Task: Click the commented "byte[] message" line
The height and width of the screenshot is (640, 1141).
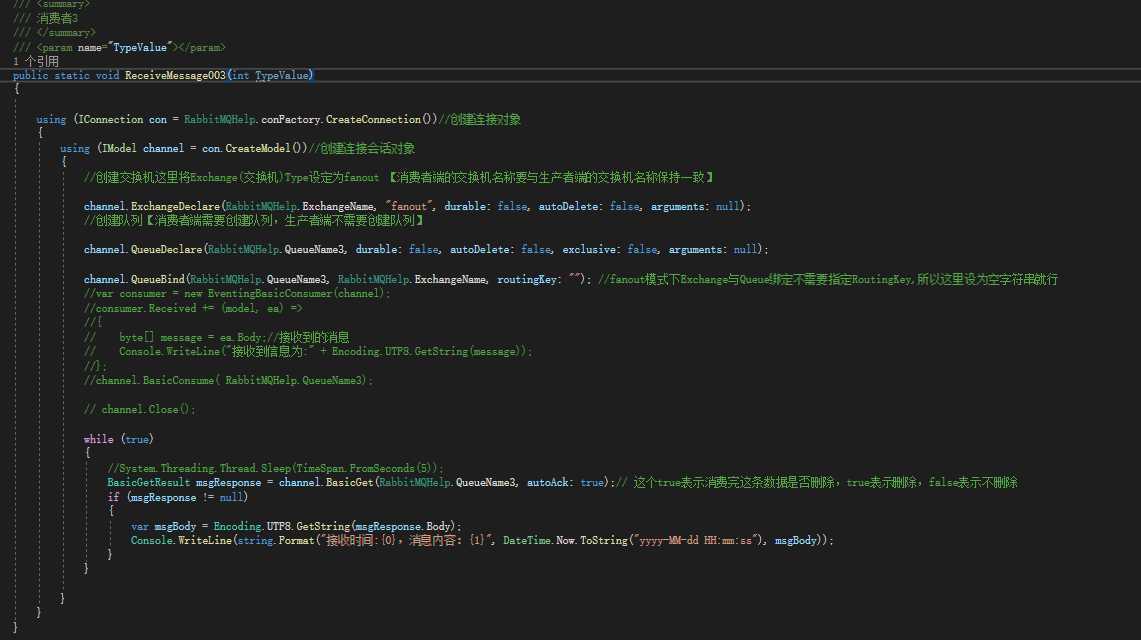Action: tap(216, 337)
